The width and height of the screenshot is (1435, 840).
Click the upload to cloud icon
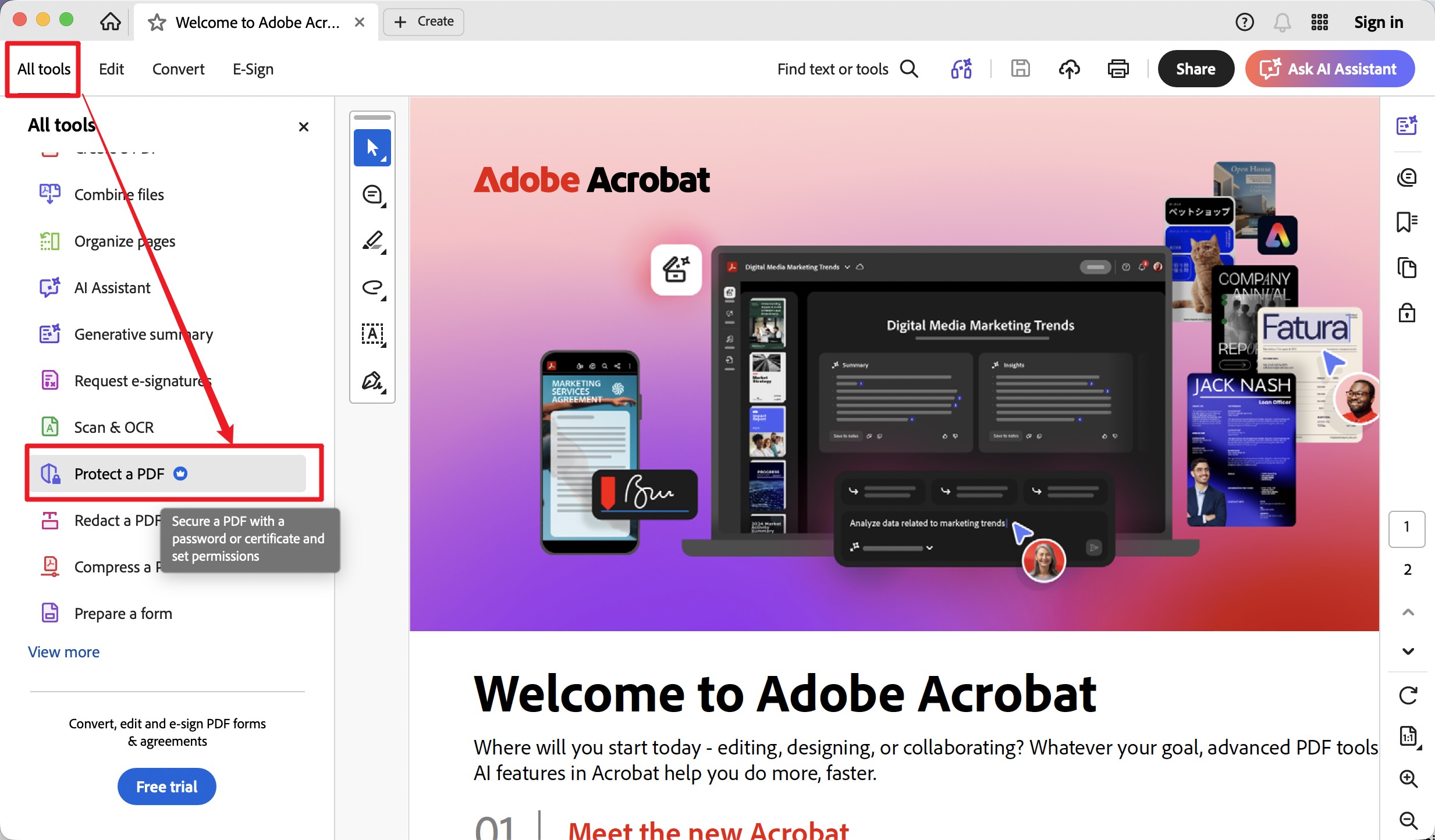click(1069, 69)
